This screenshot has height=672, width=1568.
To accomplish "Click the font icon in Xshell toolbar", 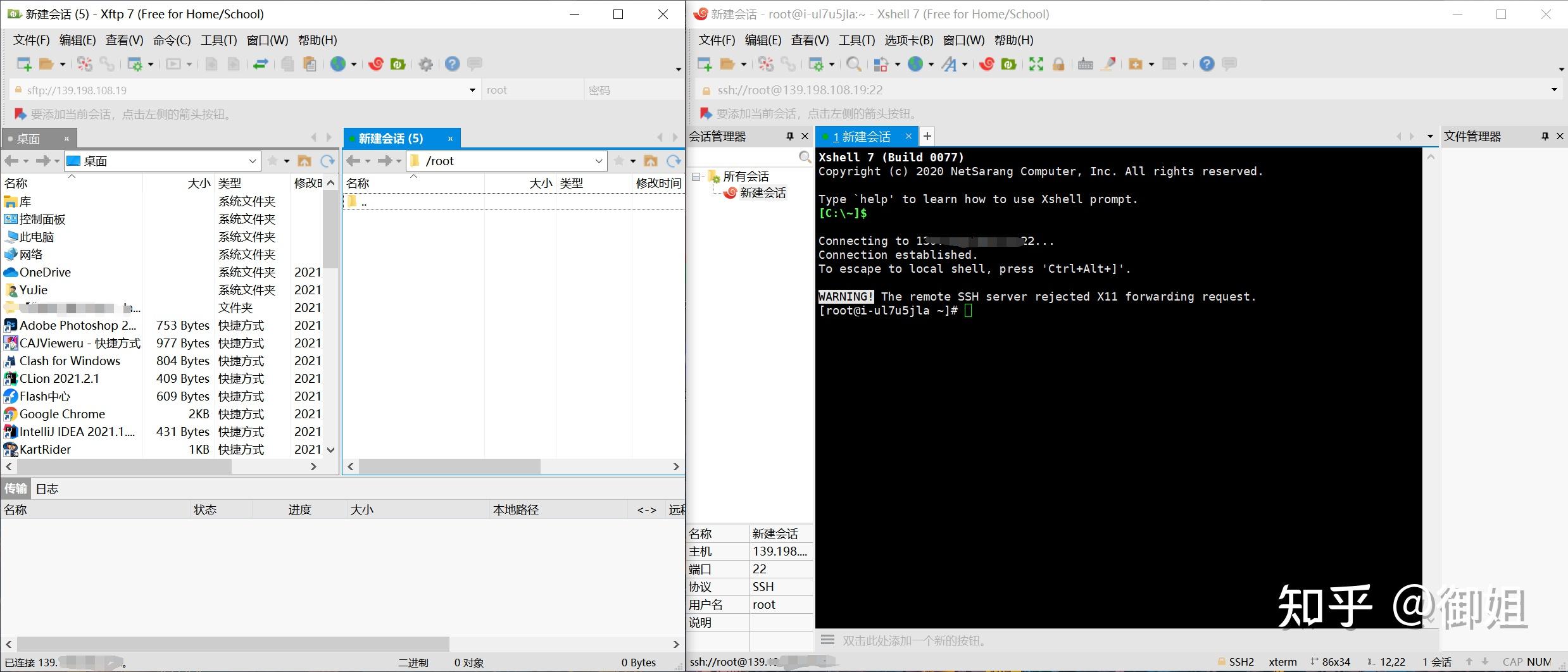I will (948, 64).
